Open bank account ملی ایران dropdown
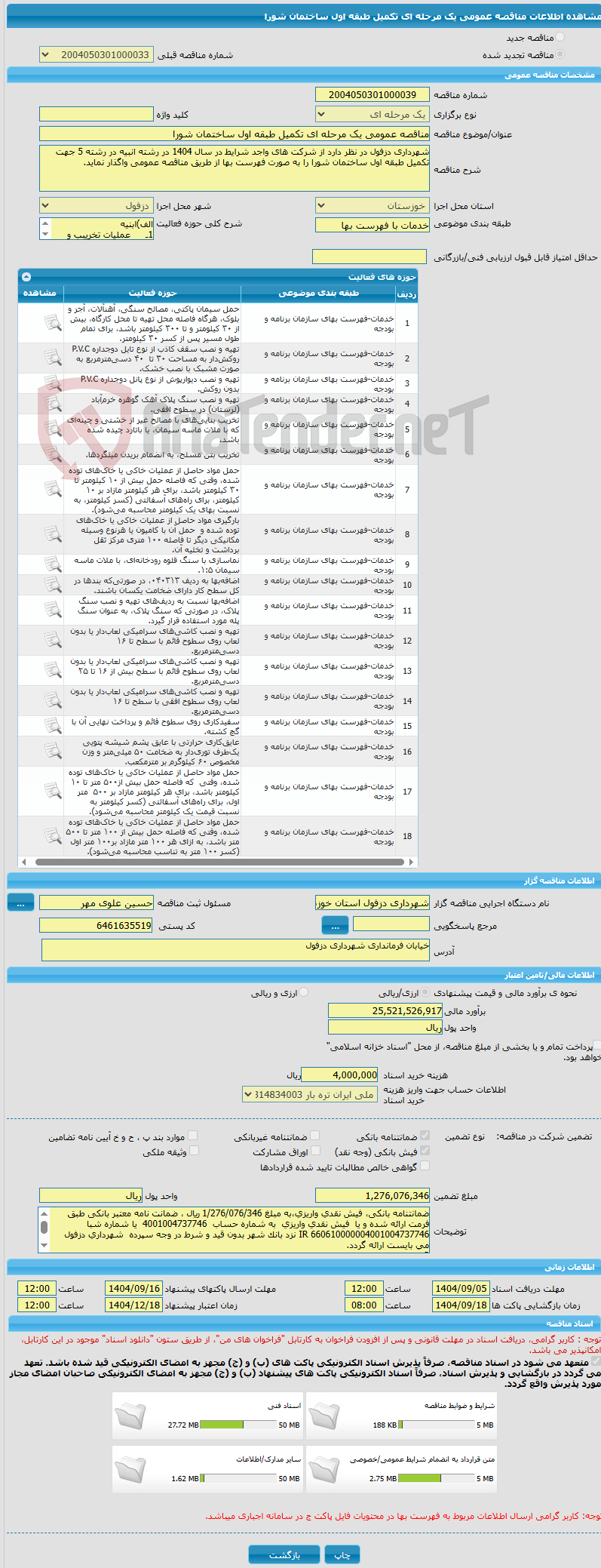The image size is (601, 1568). [x=310, y=1095]
